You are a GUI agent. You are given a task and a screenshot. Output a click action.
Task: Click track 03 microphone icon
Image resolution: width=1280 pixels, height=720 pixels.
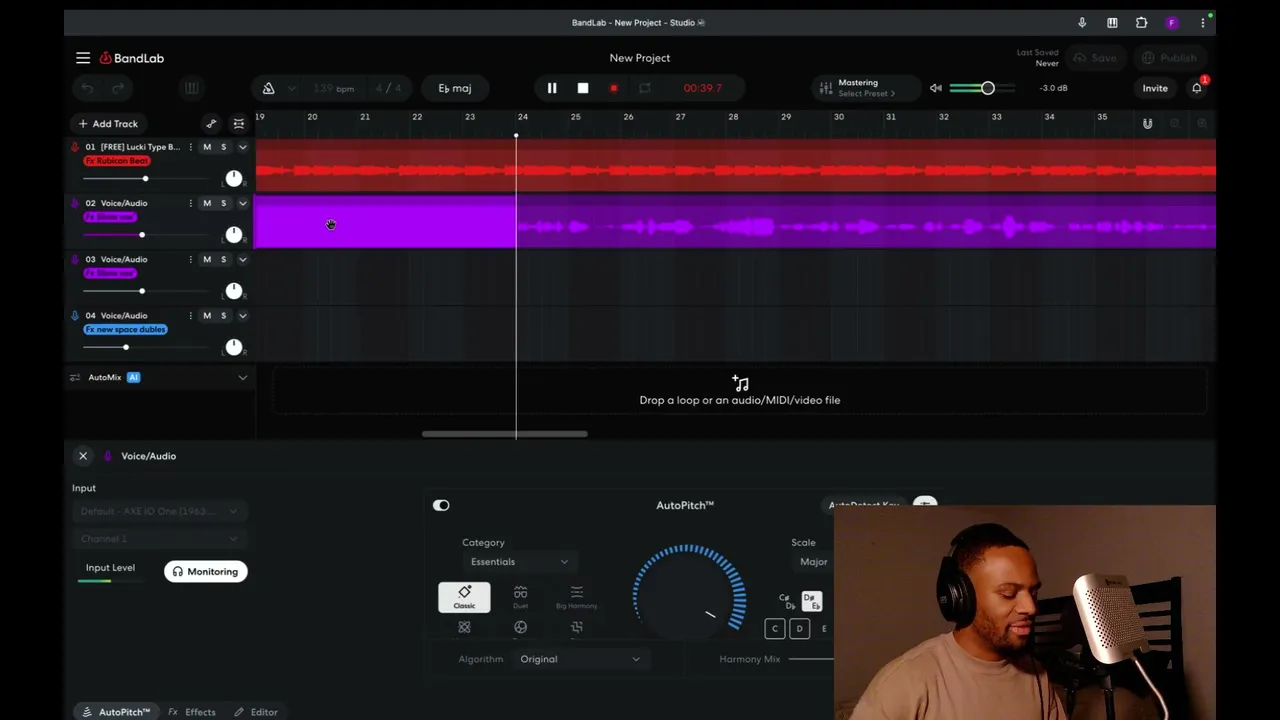point(75,259)
